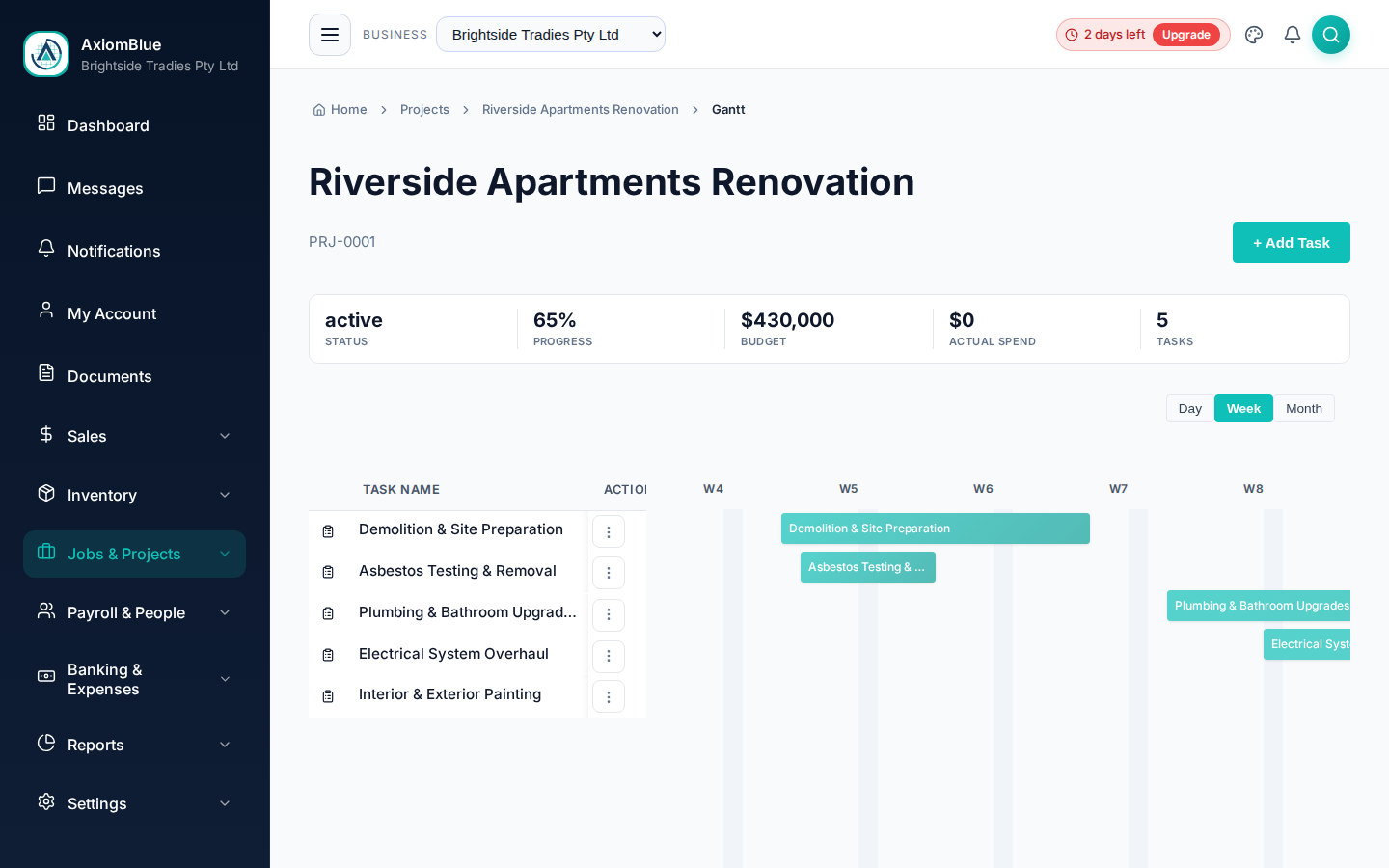The height and width of the screenshot is (868, 1389).
Task: Open Documents from the sidebar
Action: click(x=109, y=376)
